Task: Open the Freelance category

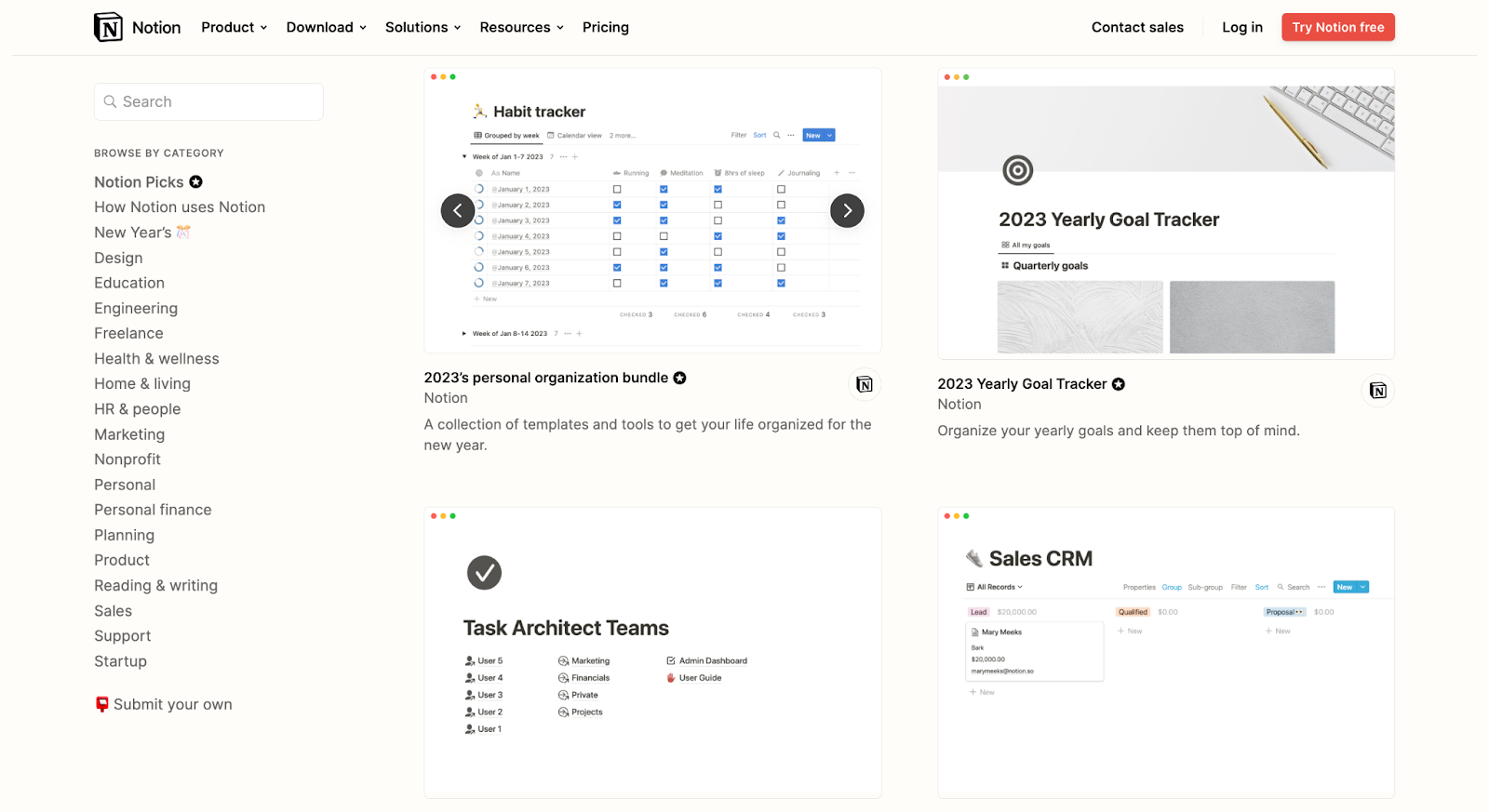Action: pos(128,333)
